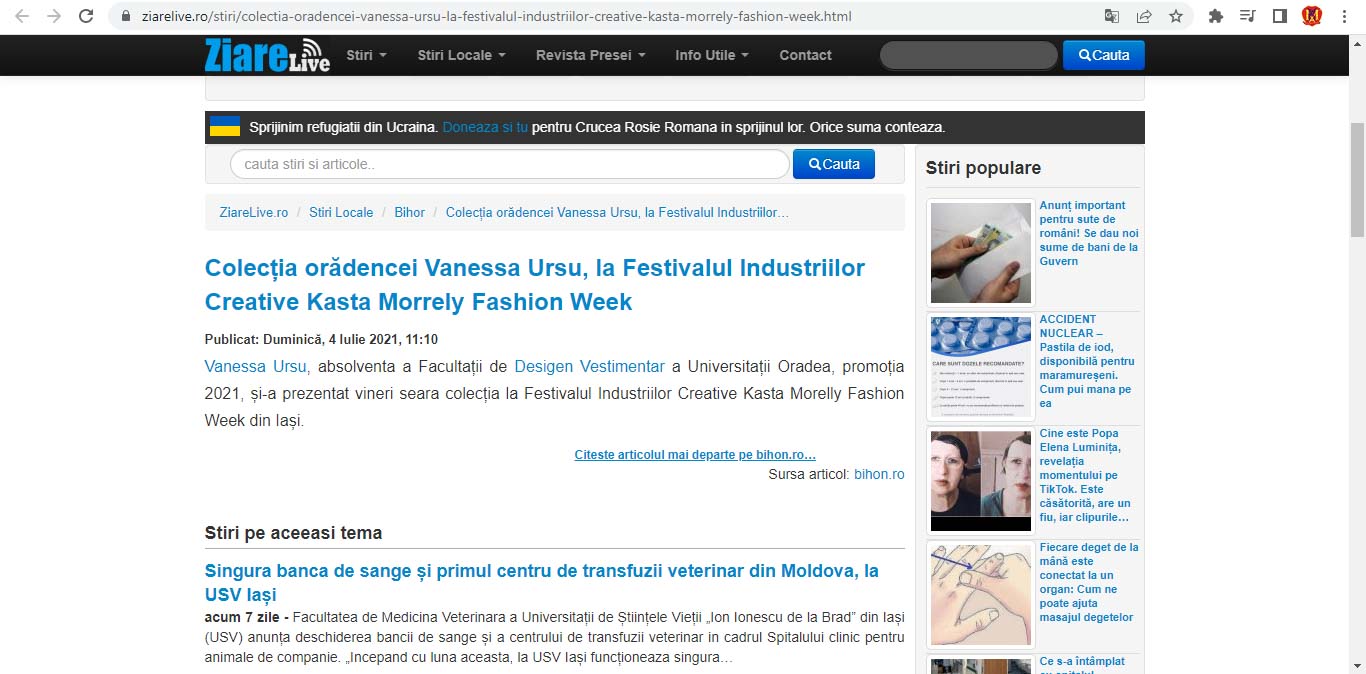The image size is (1366, 674).
Task: Read 'Anunț important pentru sute de români'
Action: coord(1089,233)
